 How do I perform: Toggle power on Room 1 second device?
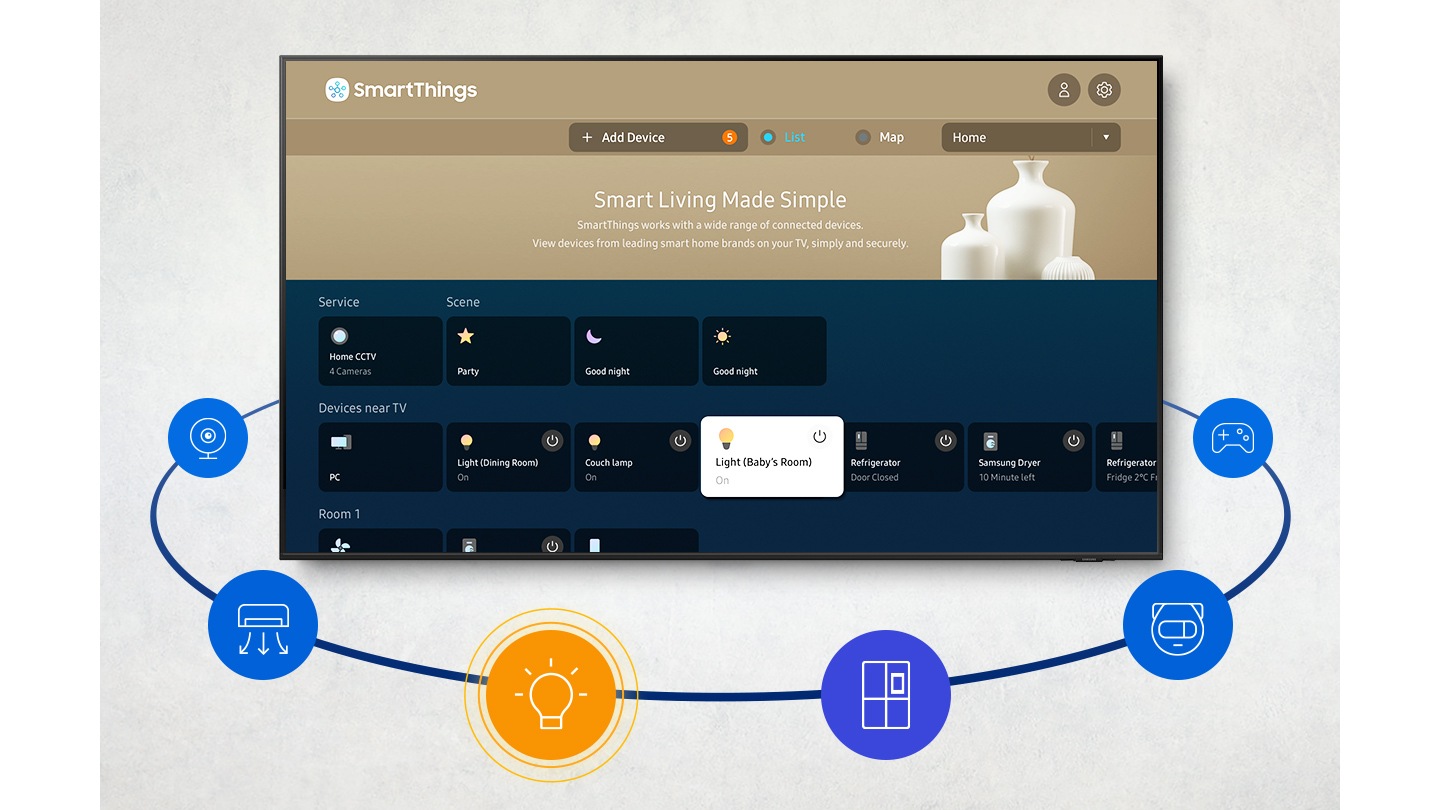click(x=552, y=545)
